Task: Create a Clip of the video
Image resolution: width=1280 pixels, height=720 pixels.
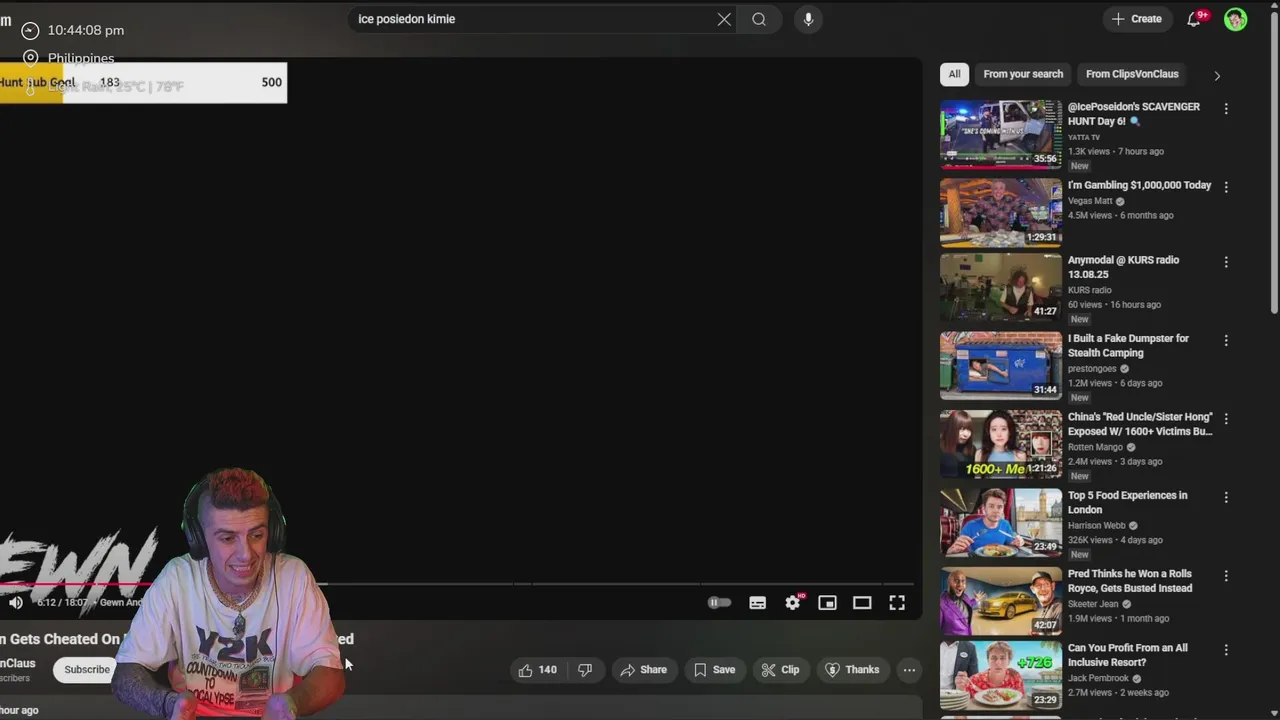Action: click(x=780, y=670)
